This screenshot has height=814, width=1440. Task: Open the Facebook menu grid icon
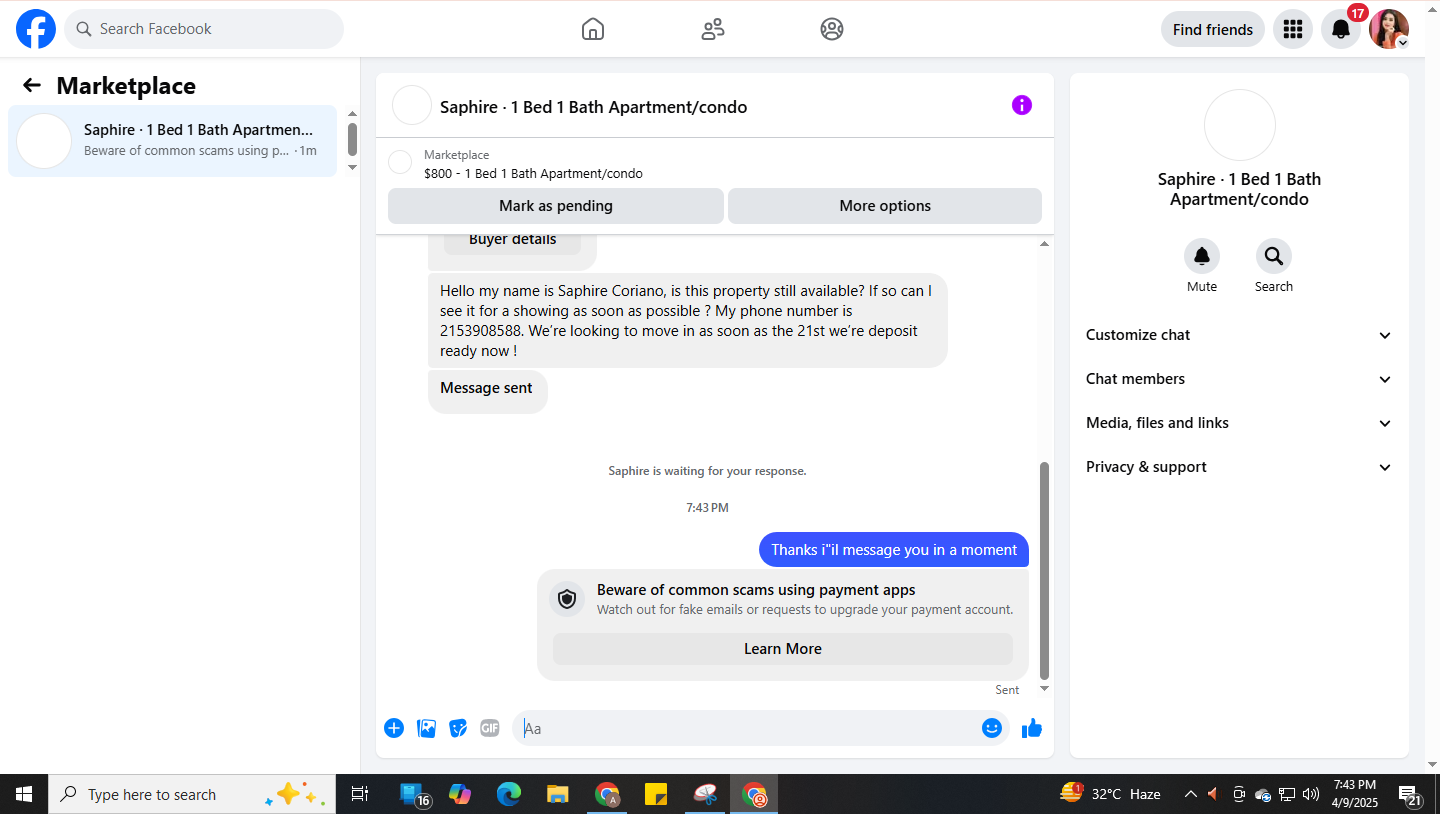[x=1293, y=29]
